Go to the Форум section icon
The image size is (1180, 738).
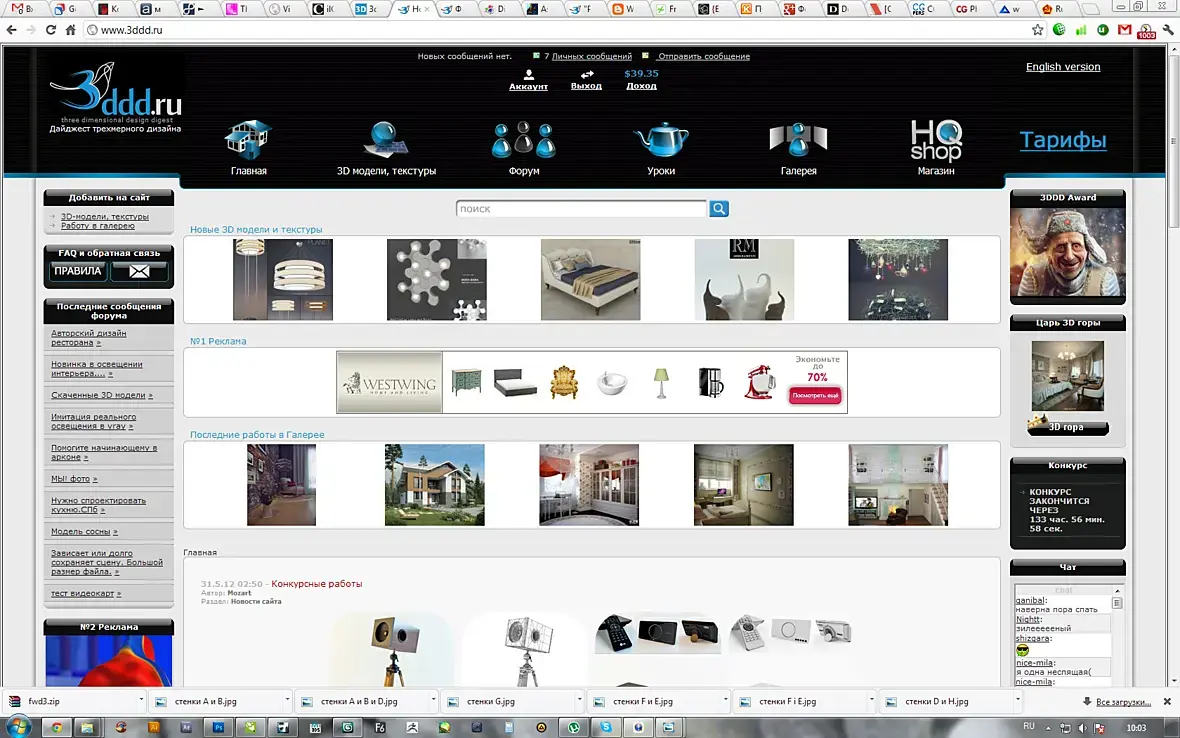(x=524, y=140)
